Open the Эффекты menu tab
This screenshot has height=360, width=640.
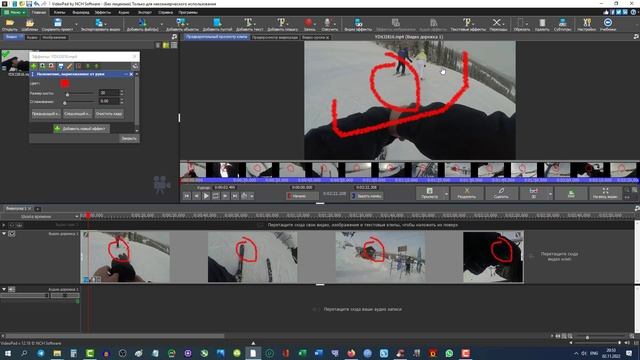102,12
